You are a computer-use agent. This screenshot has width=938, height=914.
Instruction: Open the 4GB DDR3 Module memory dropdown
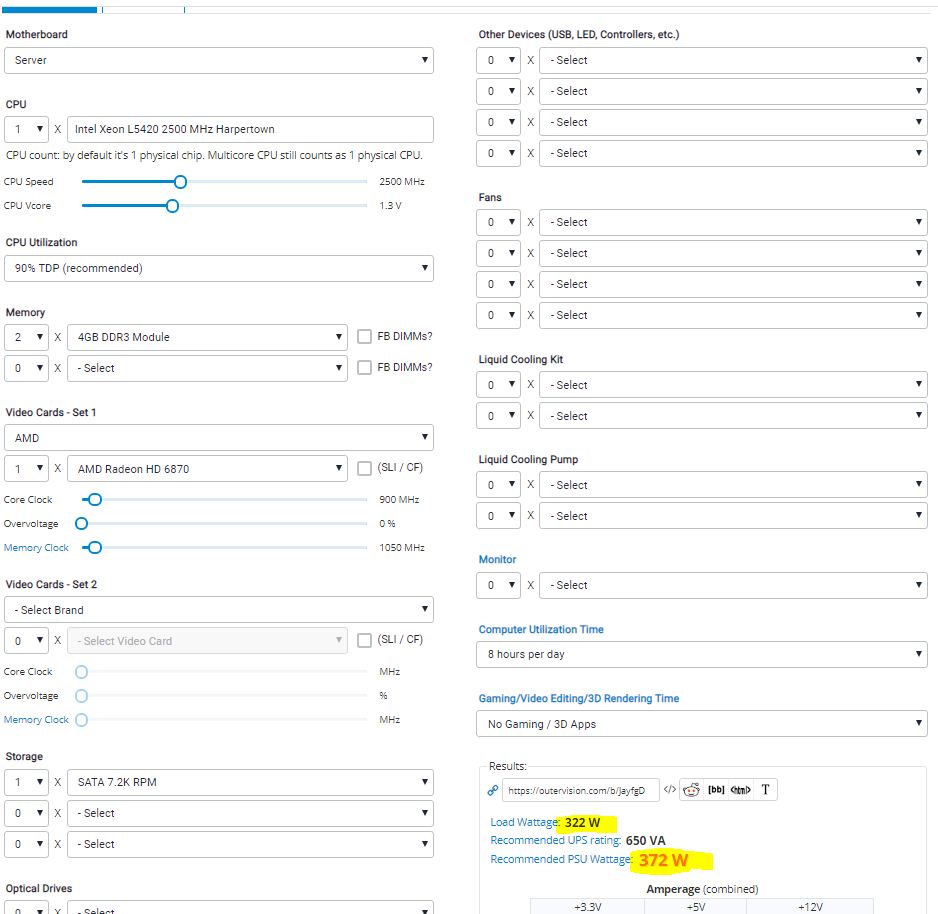207,337
